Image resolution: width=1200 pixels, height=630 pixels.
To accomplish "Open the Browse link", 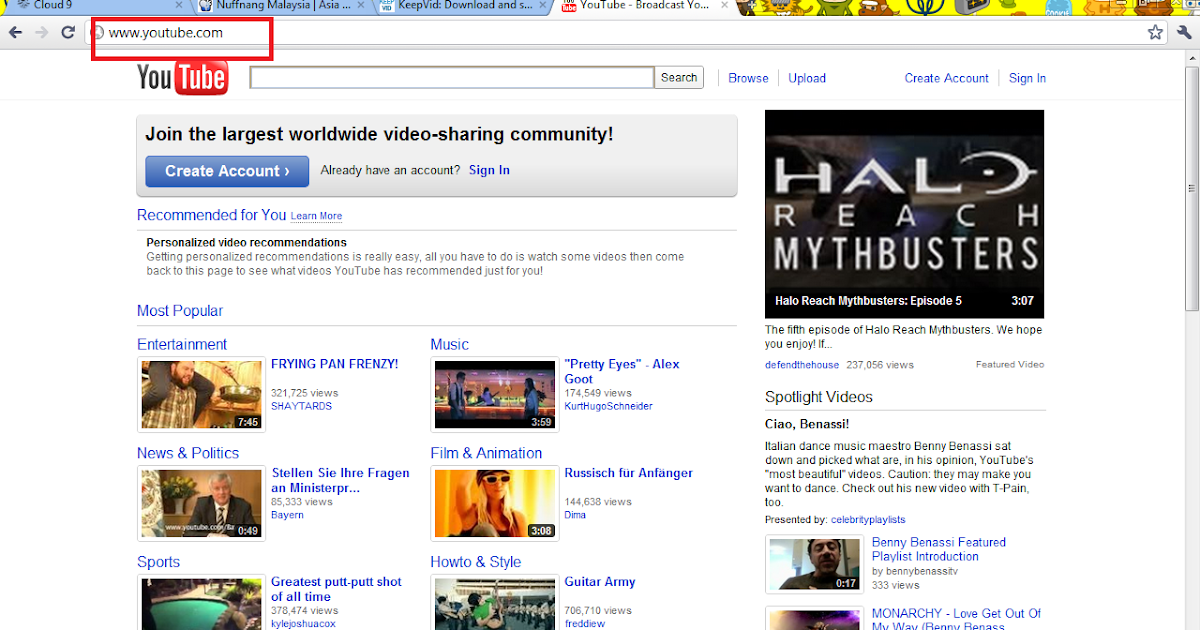I will click(748, 78).
